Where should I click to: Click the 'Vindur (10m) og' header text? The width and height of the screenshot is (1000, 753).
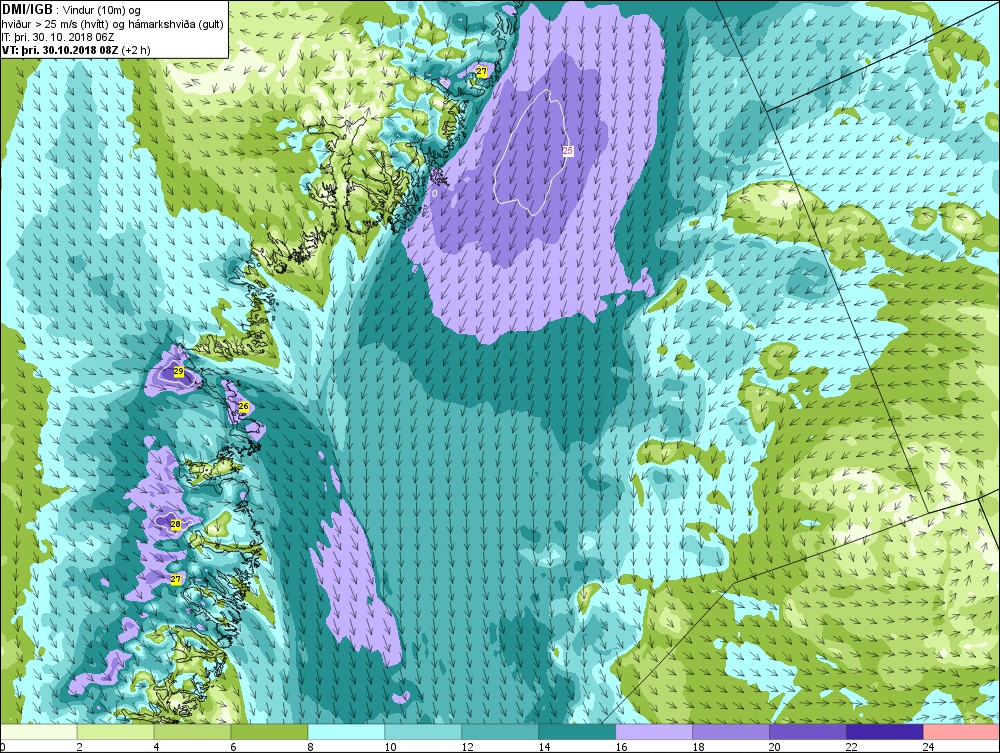pos(103,10)
